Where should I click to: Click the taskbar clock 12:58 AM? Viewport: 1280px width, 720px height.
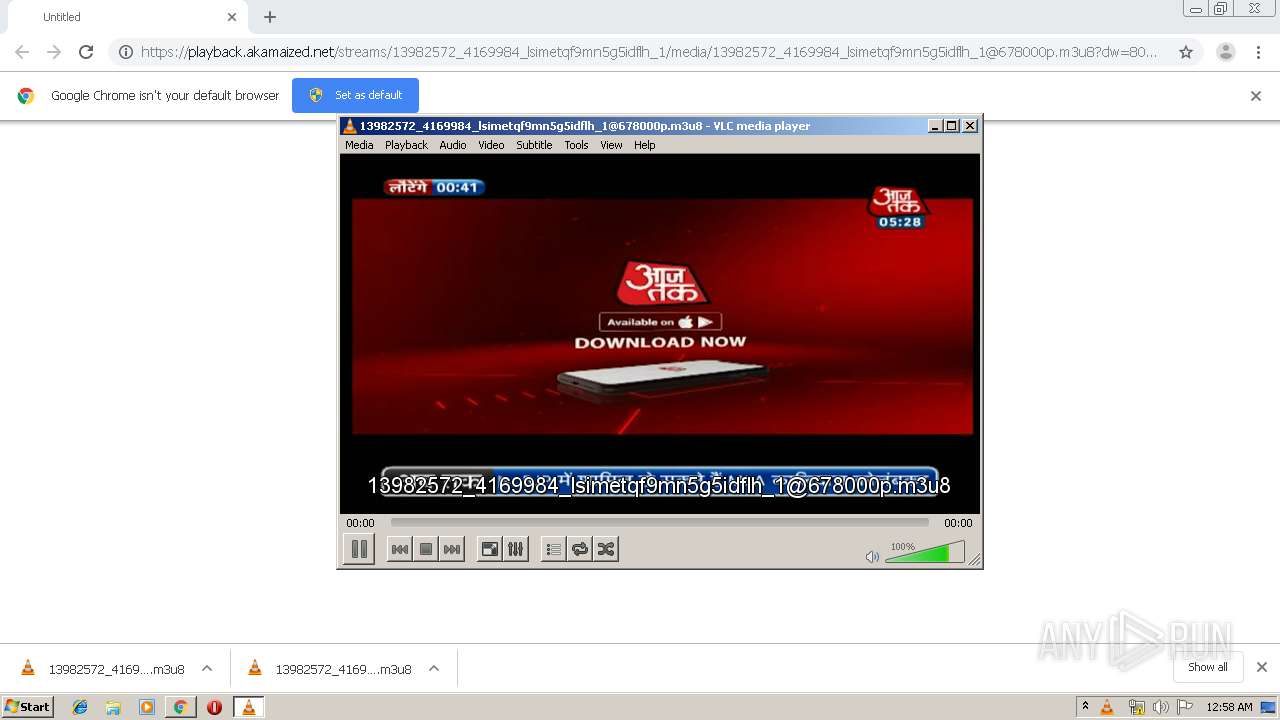(1229, 707)
